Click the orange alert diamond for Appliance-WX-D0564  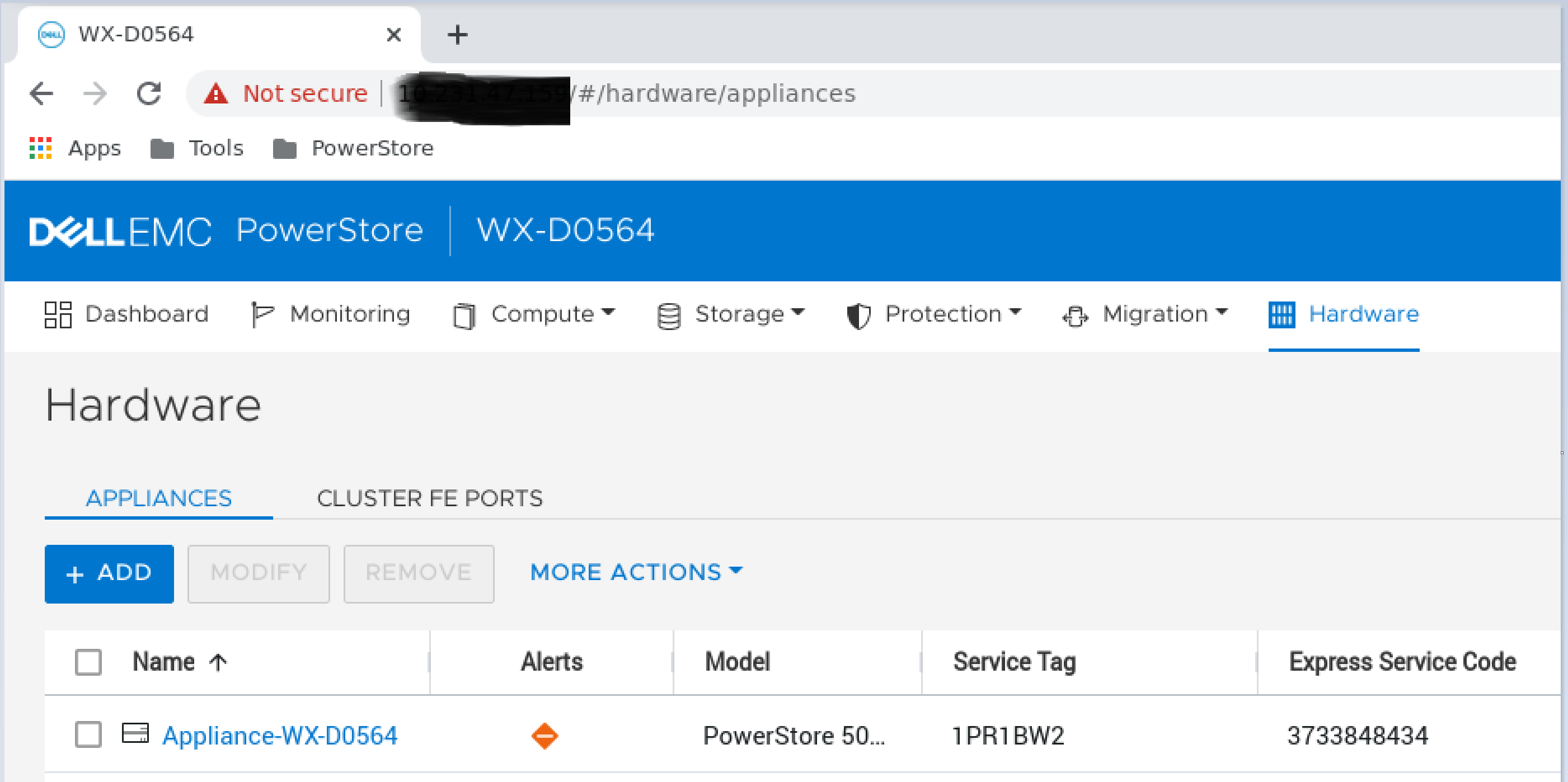[x=545, y=735]
